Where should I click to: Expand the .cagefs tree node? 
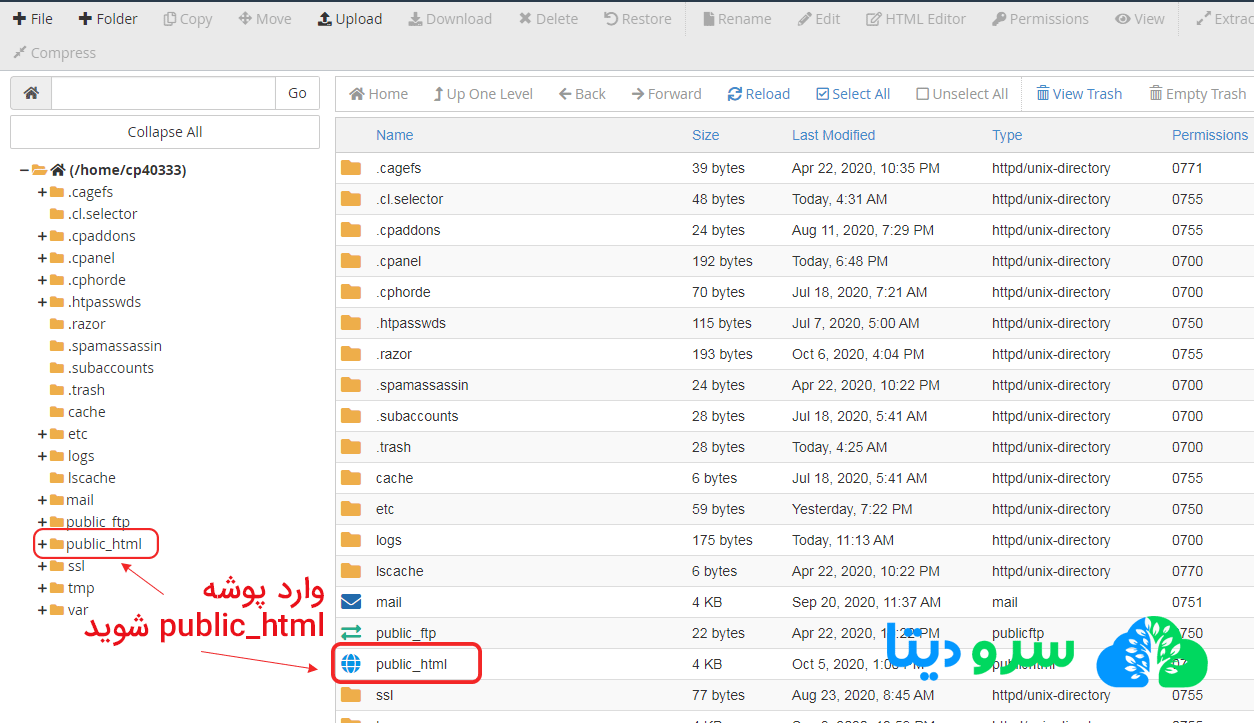(40, 191)
